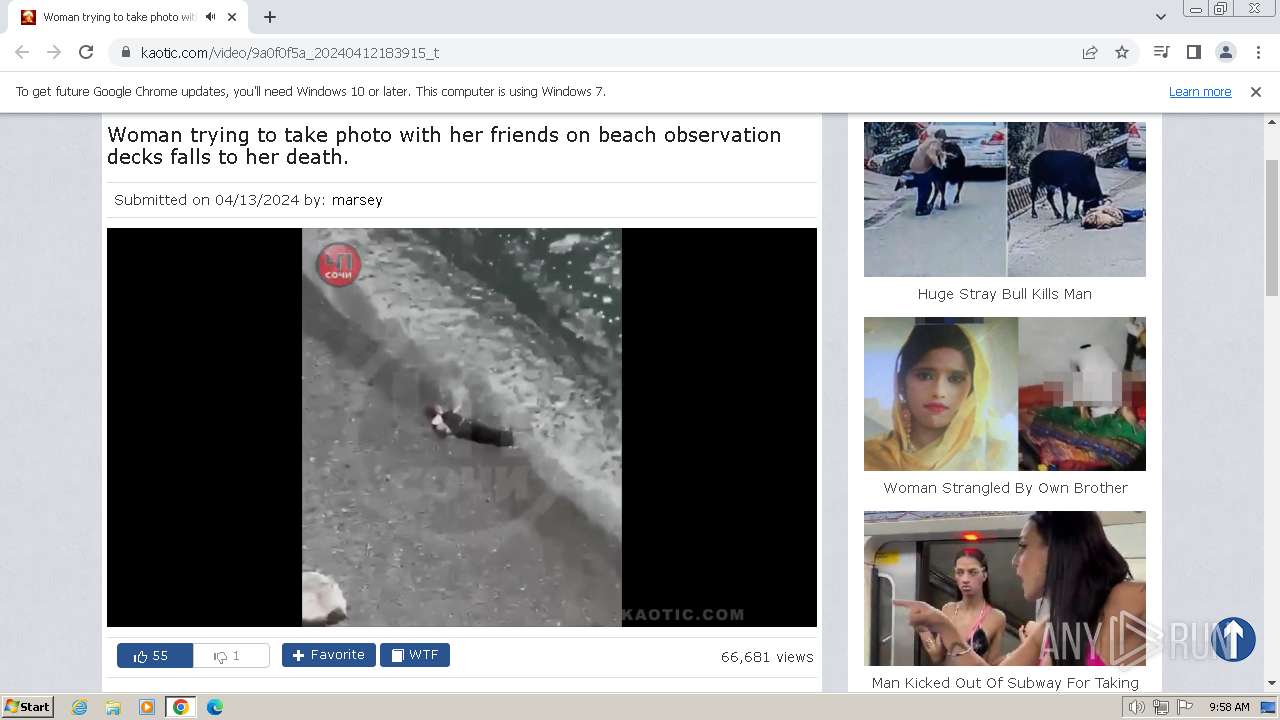This screenshot has width=1280, height=720.
Task: Dislike the video with thumbs down 1
Action: (231, 656)
